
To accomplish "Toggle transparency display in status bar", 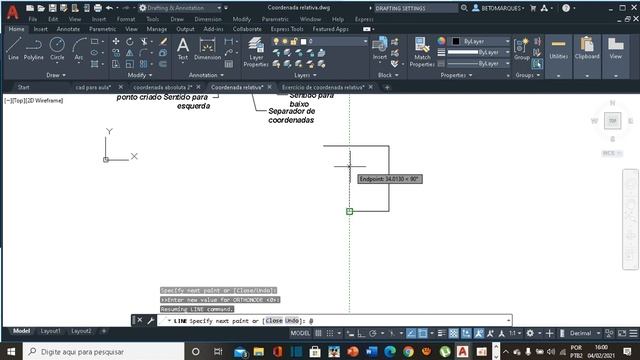I will click(x=453, y=333).
